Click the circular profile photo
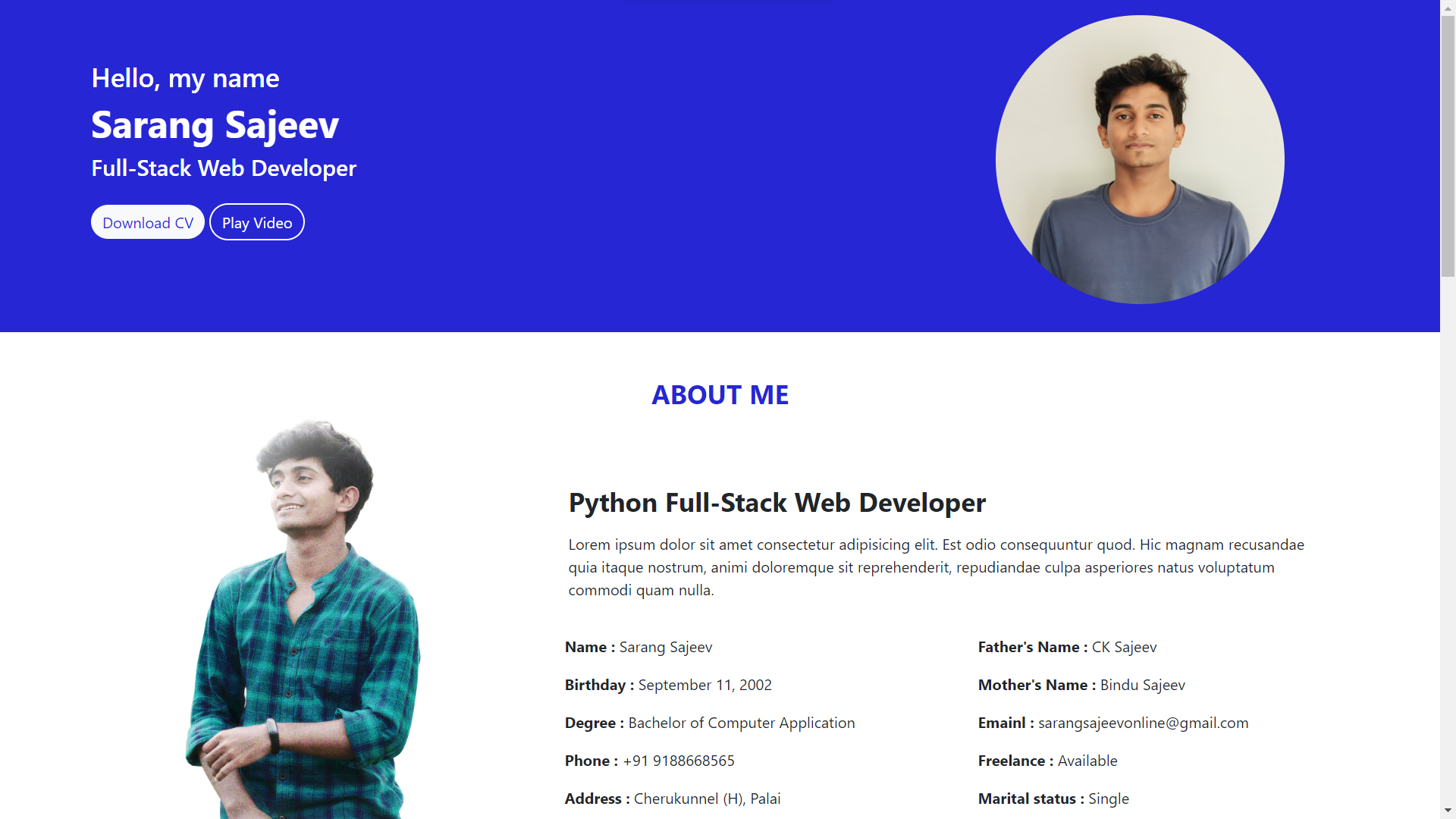This screenshot has height=819, width=1456. point(1139,160)
